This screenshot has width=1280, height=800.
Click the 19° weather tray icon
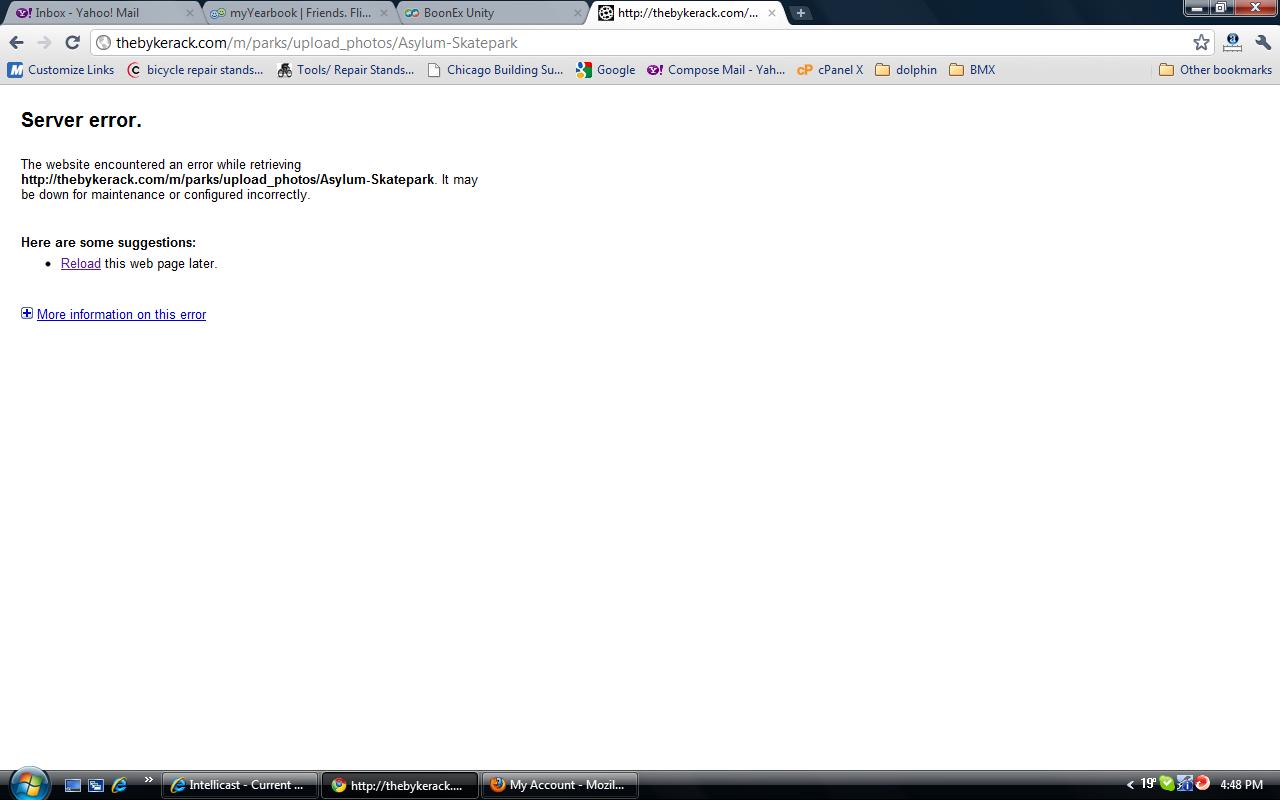(1148, 784)
